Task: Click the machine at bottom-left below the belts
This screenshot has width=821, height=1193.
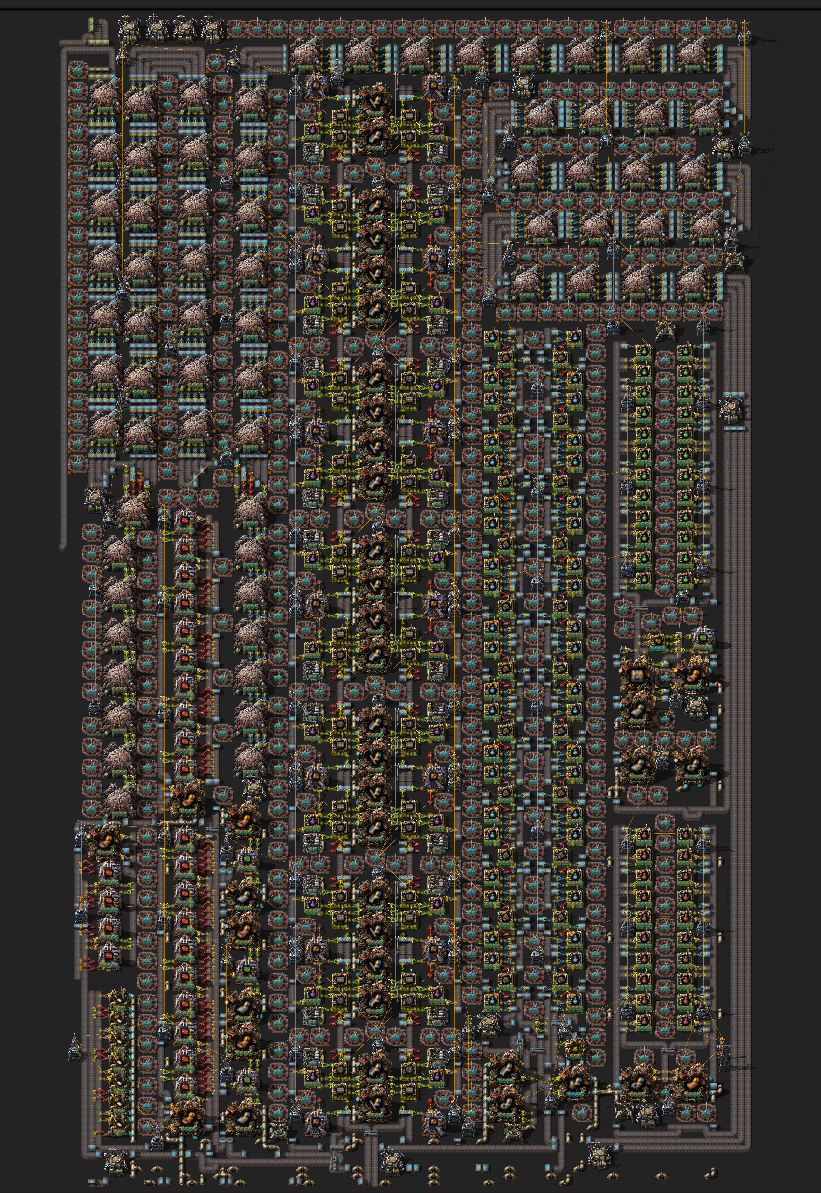Action: pos(115,1160)
